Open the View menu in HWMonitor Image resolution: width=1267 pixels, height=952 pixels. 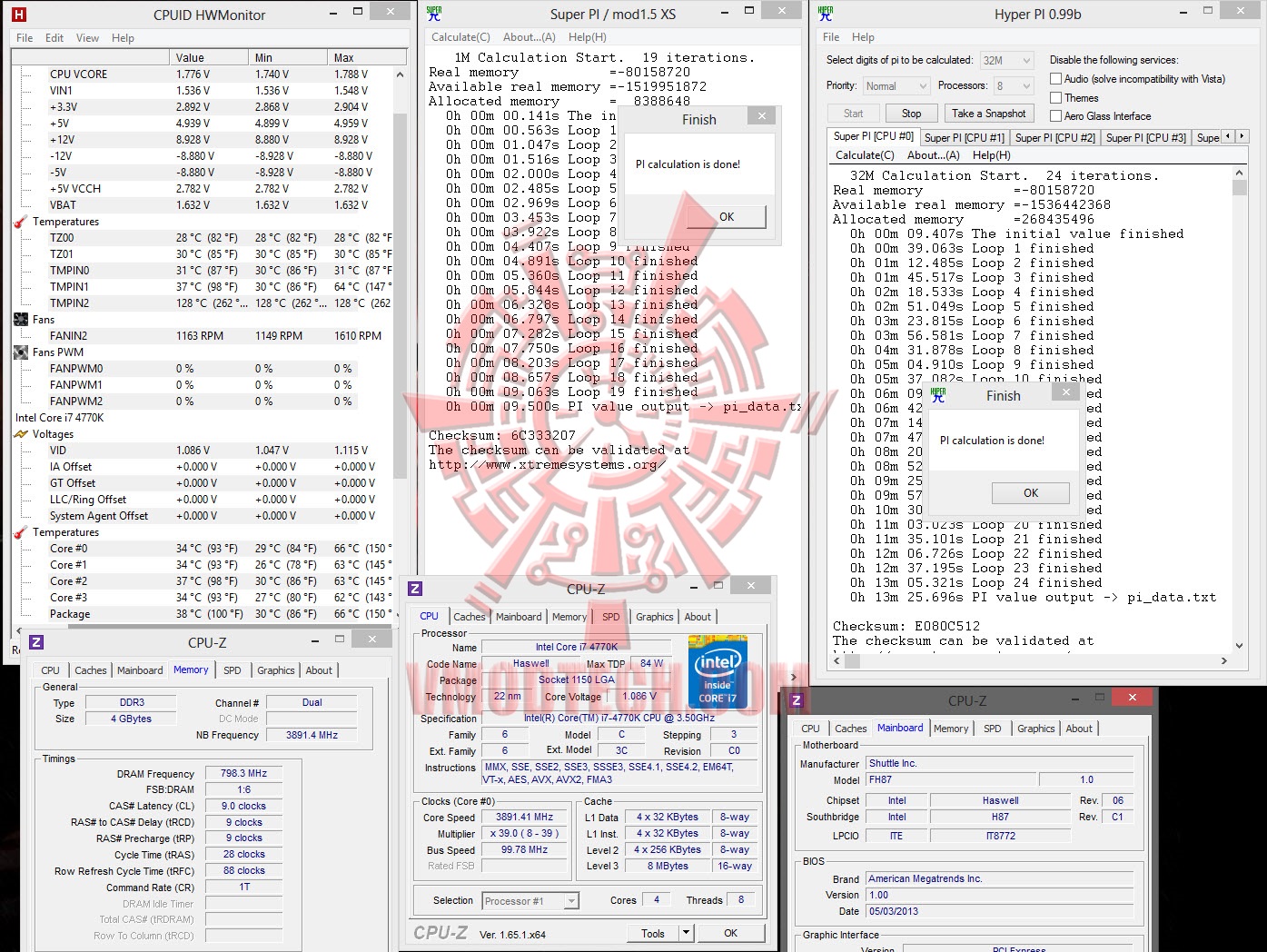coord(87,38)
